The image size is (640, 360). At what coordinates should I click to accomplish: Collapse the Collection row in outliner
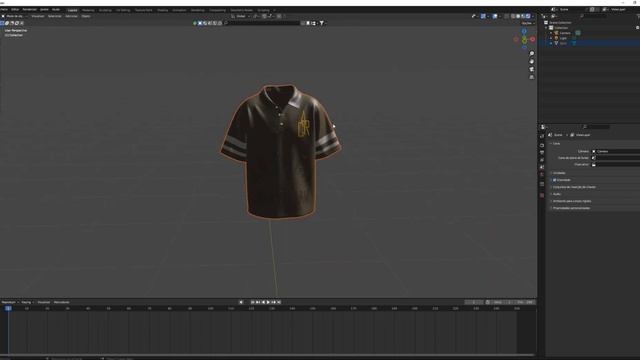pos(546,28)
